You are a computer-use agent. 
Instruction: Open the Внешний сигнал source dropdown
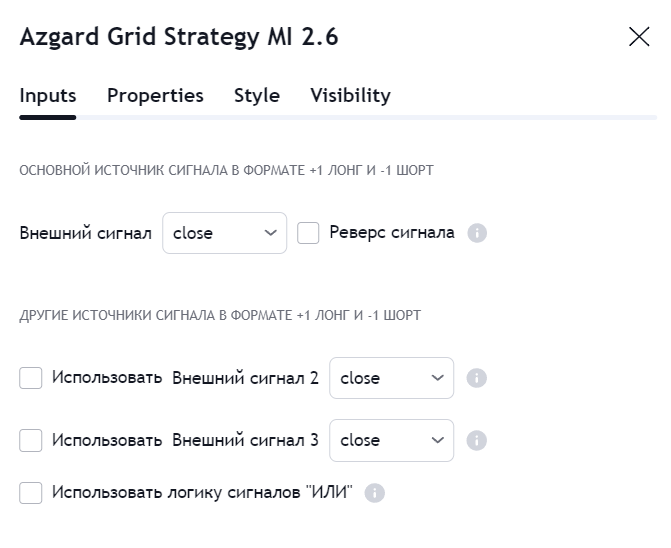coord(224,233)
